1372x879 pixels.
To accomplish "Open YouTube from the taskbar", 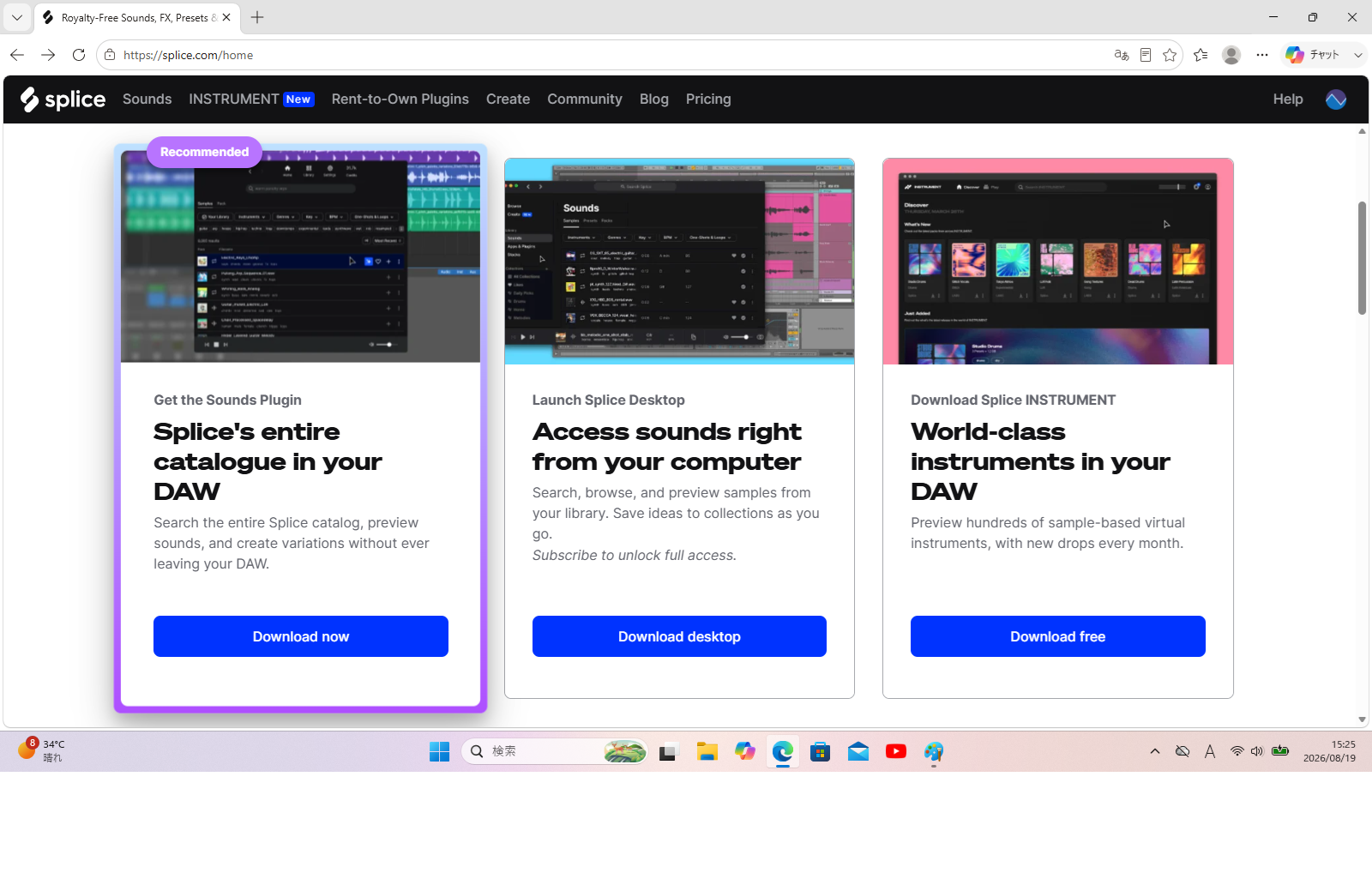I will (896, 752).
